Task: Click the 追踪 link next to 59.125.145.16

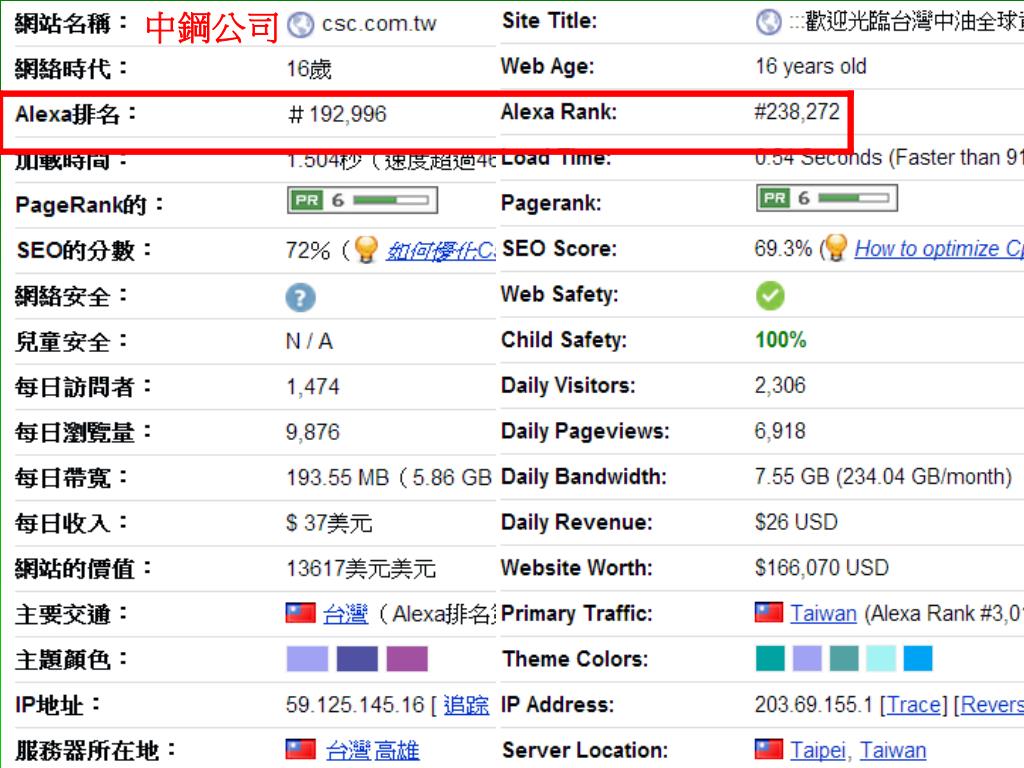Action: tap(466, 705)
